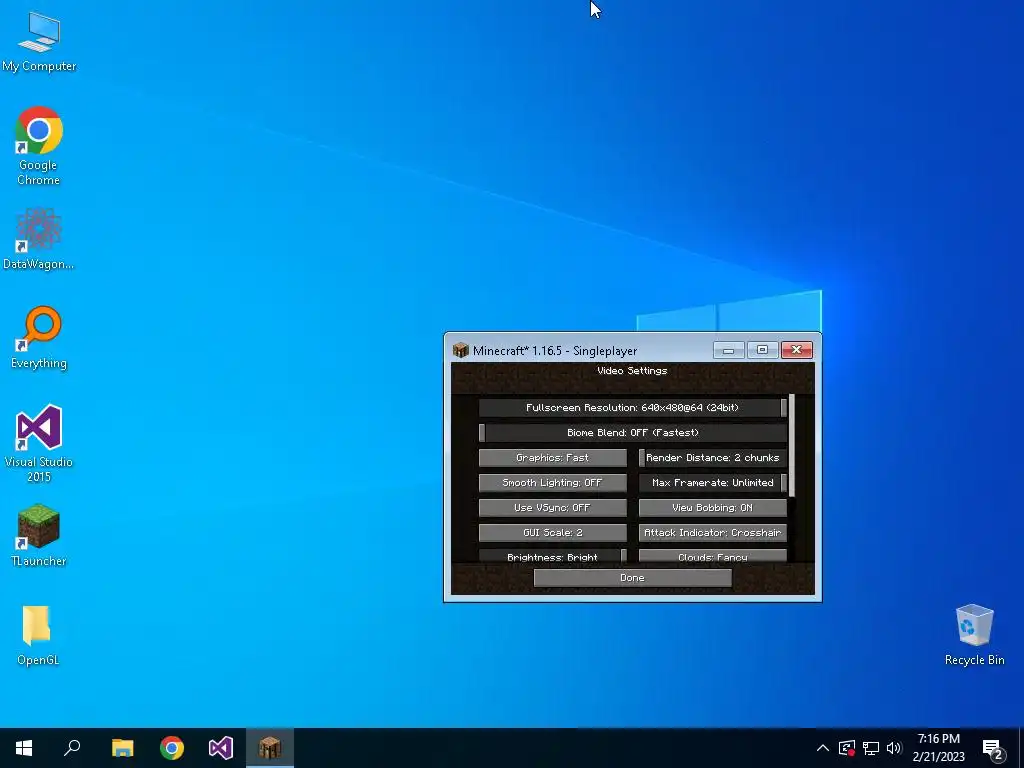Open My Computer desktop icon
1024x768 pixels.
[39, 42]
